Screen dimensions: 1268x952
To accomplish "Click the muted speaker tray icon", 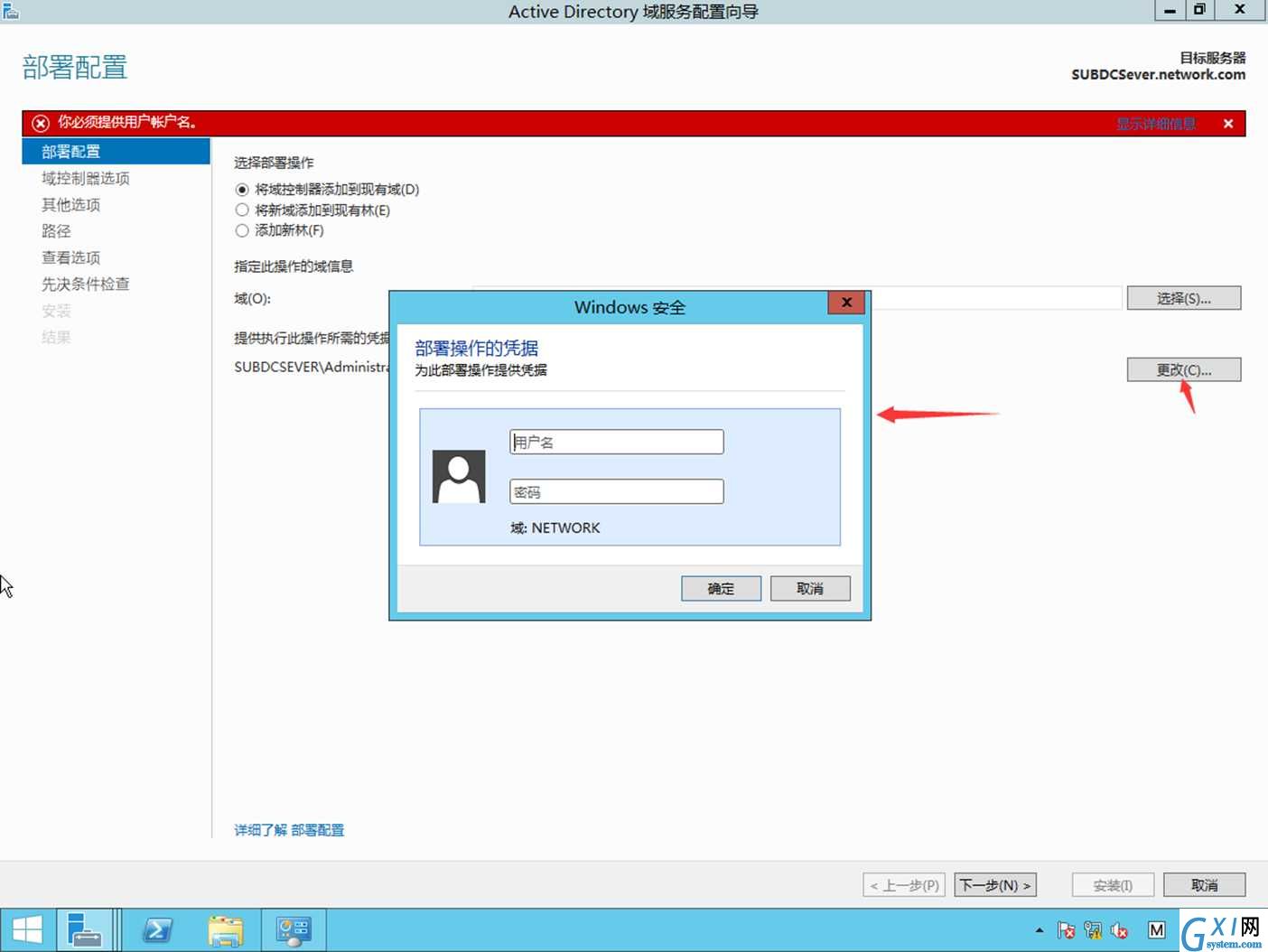I will 1120,929.
